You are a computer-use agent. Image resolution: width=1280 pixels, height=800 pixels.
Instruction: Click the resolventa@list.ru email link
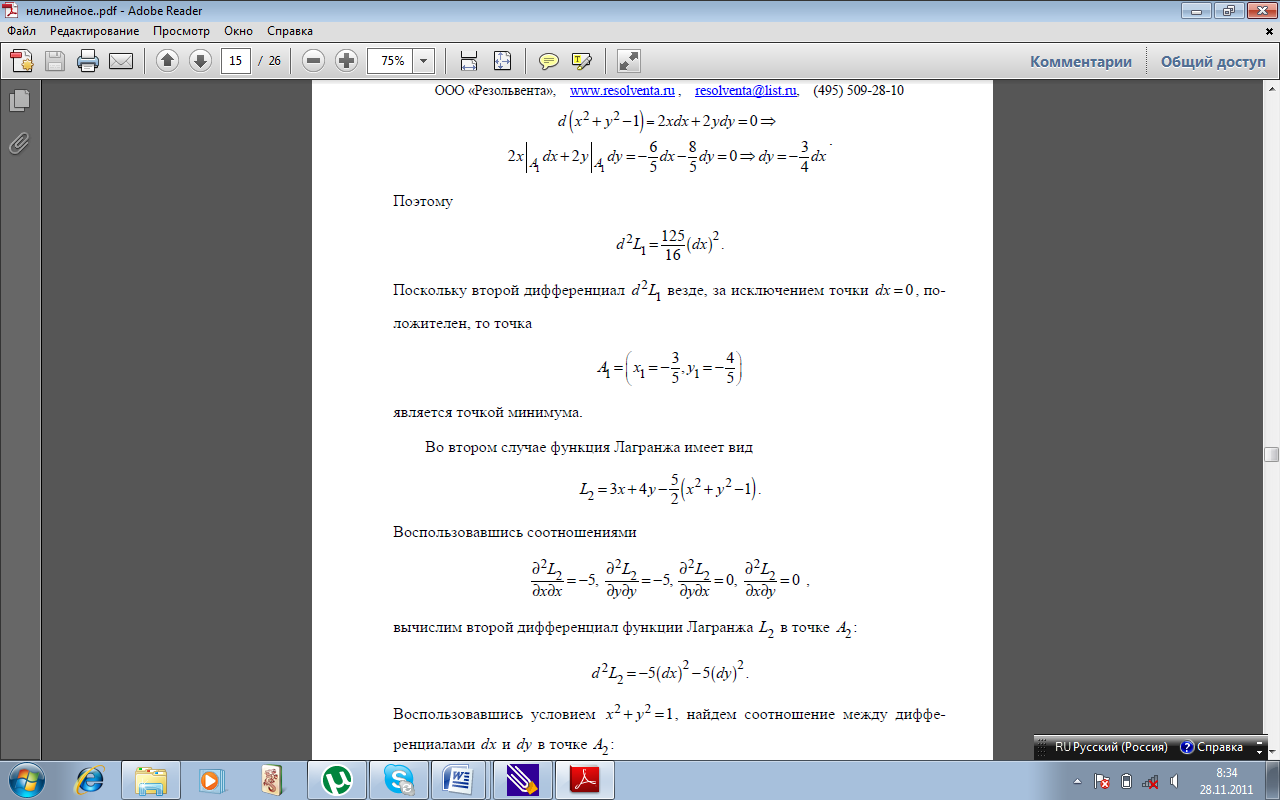(x=746, y=90)
